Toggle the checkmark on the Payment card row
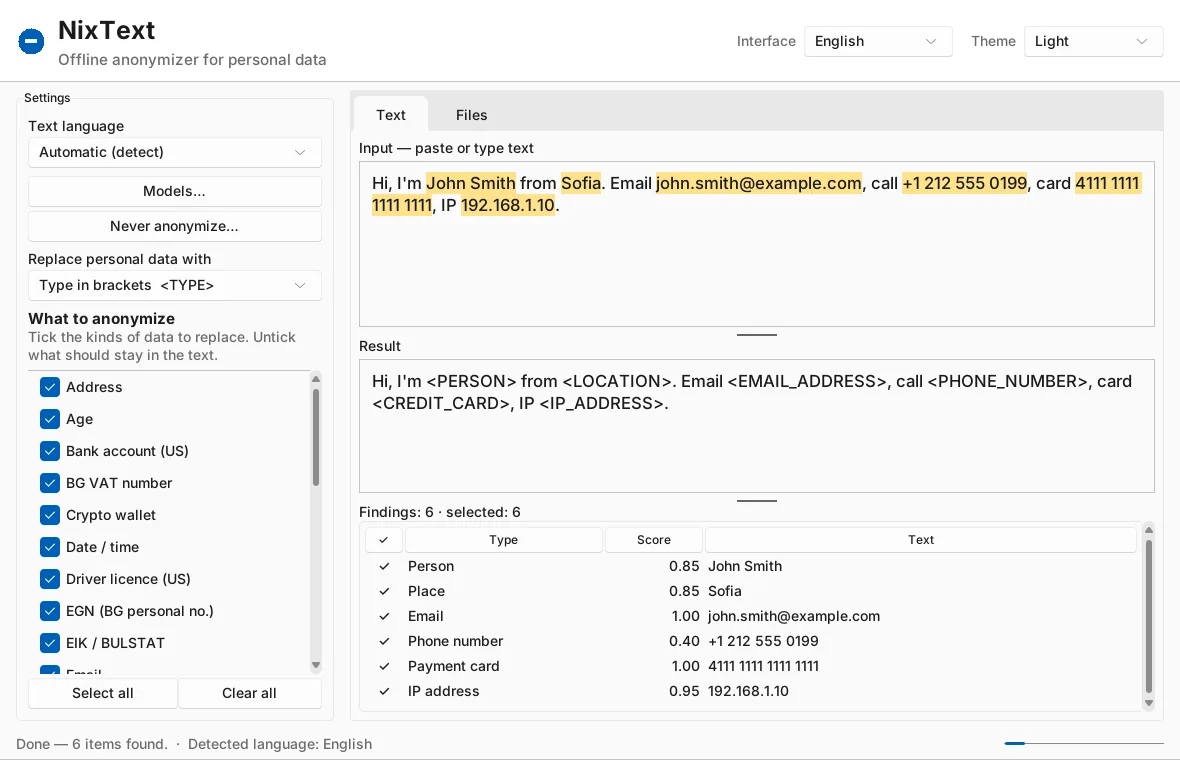Screen dimensions: 1180x760 (x=384, y=666)
